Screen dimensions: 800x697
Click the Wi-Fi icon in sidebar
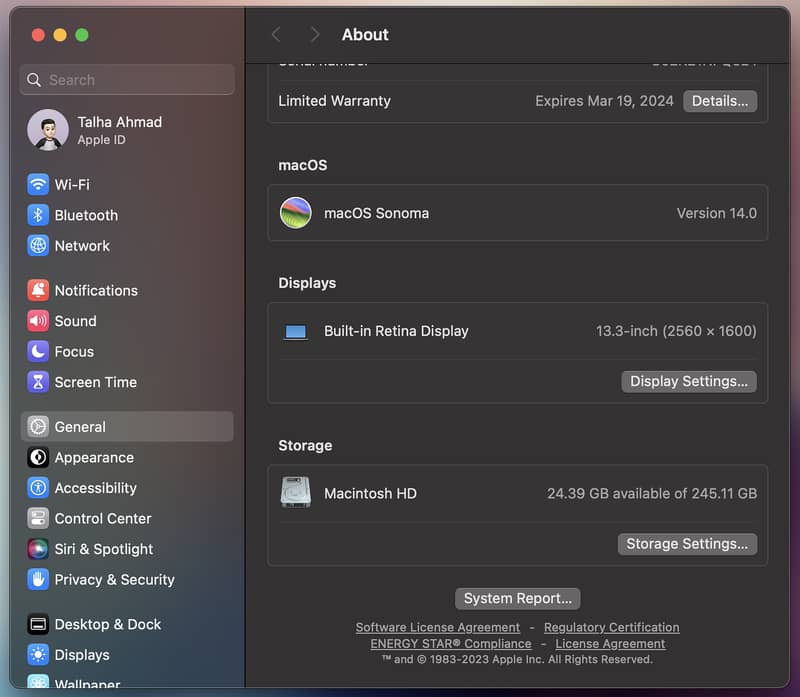coord(38,185)
